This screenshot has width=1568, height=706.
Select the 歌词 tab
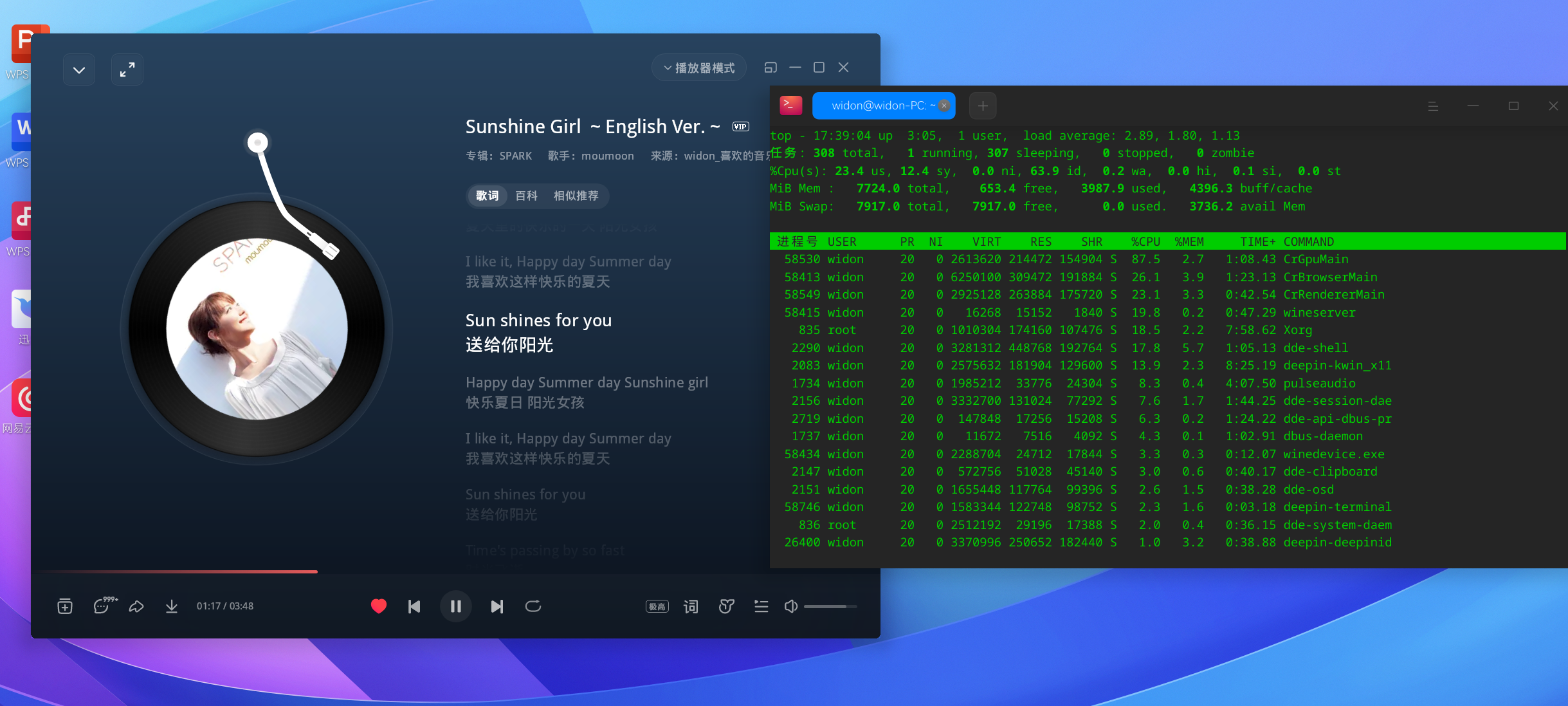coord(488,196)
